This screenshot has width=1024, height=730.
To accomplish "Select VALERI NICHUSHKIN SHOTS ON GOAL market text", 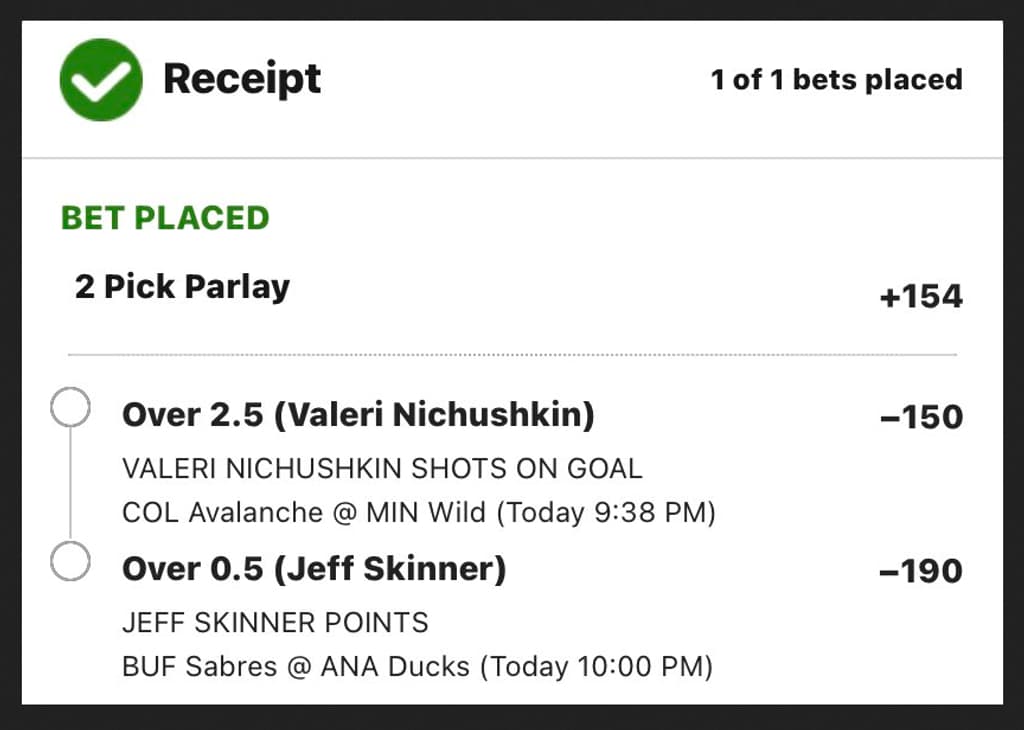I will click(382, 468).
